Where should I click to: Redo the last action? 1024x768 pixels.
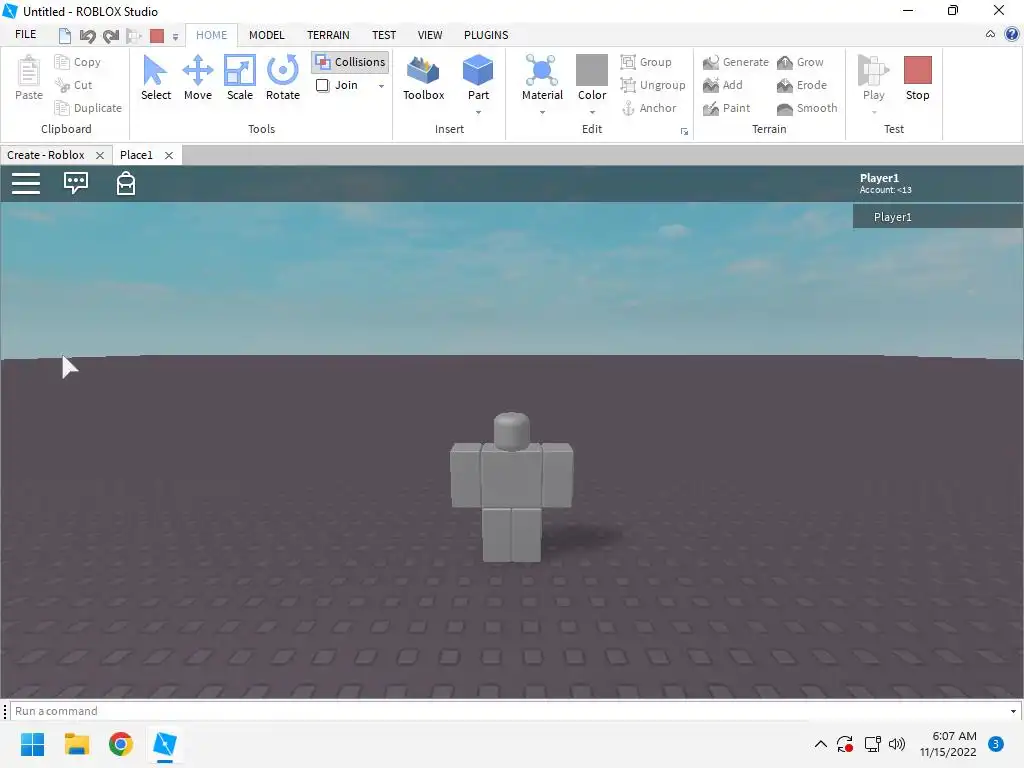pos(111,36)
